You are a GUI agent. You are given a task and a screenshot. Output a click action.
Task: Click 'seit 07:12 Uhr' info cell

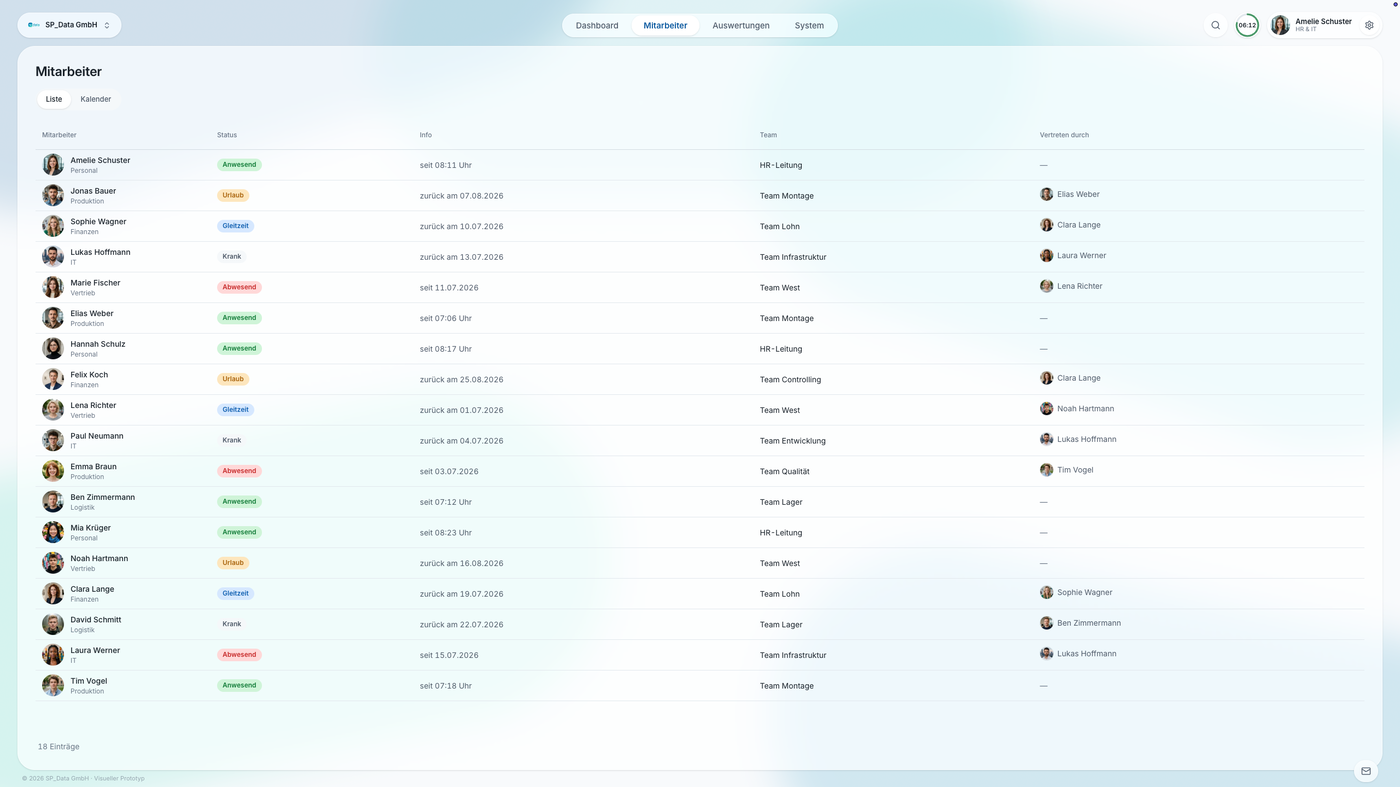(446, 502)
